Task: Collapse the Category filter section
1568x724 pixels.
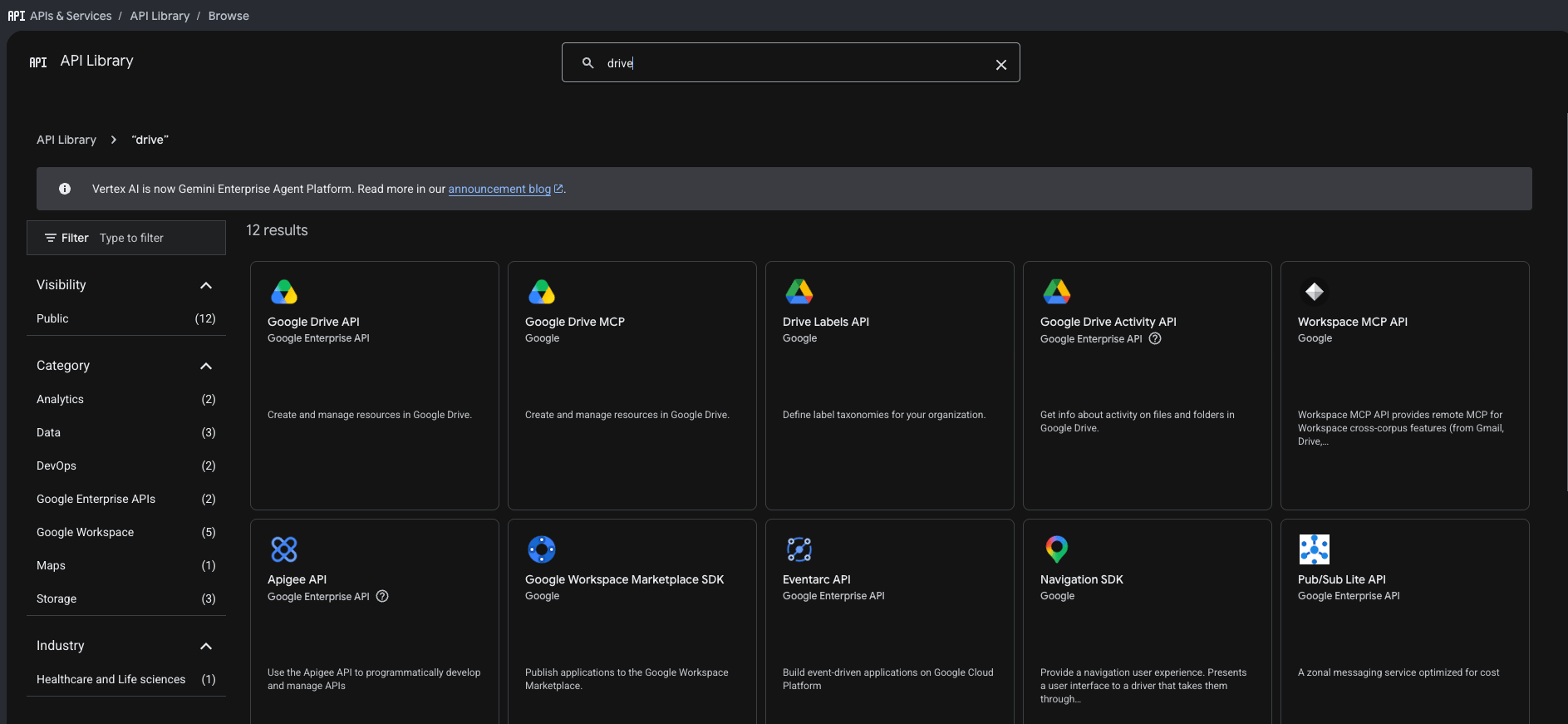Action: click(206, 366)
